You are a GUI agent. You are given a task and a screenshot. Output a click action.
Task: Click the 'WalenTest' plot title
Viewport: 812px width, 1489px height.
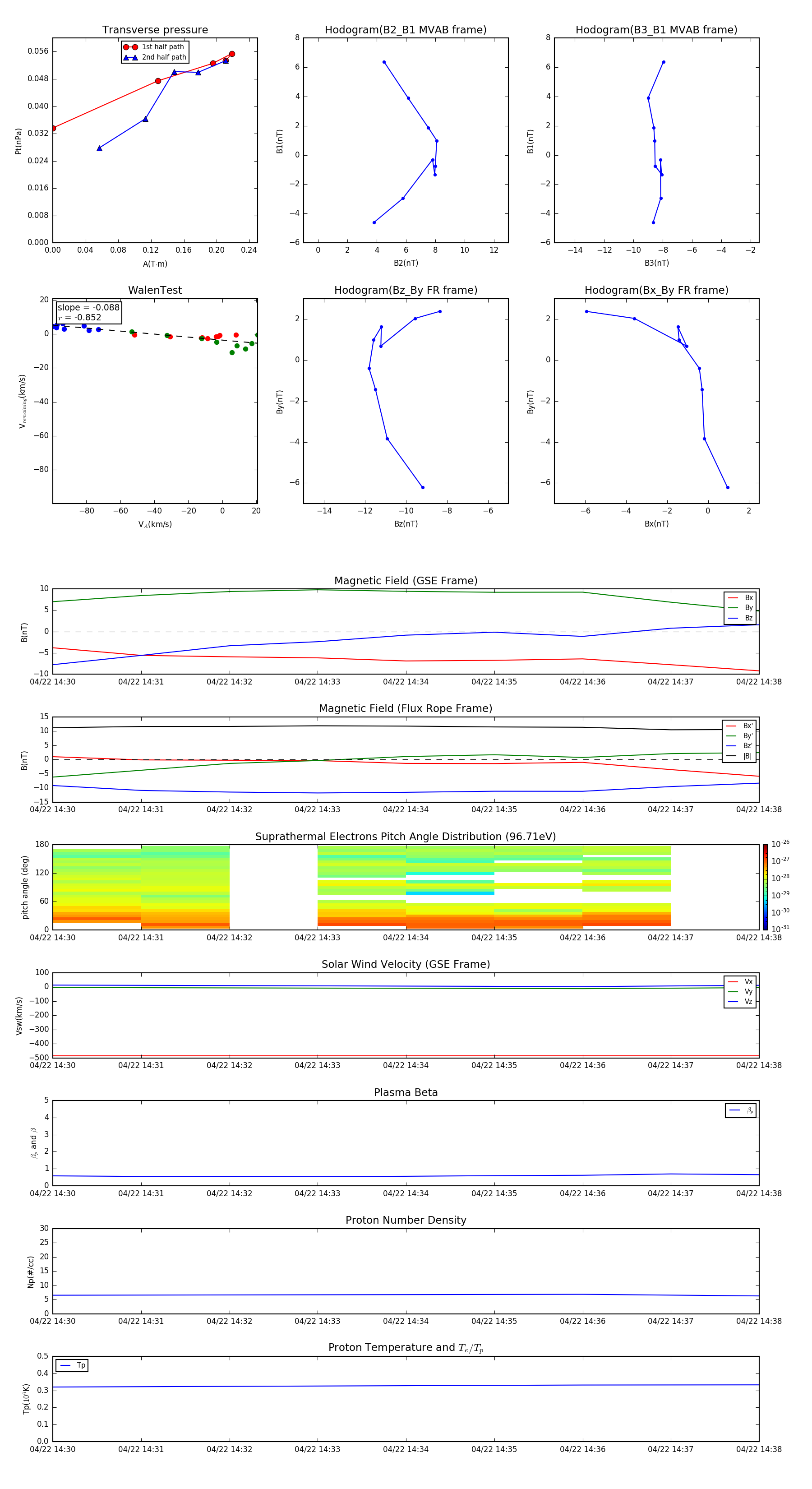[x=155, y=290]
